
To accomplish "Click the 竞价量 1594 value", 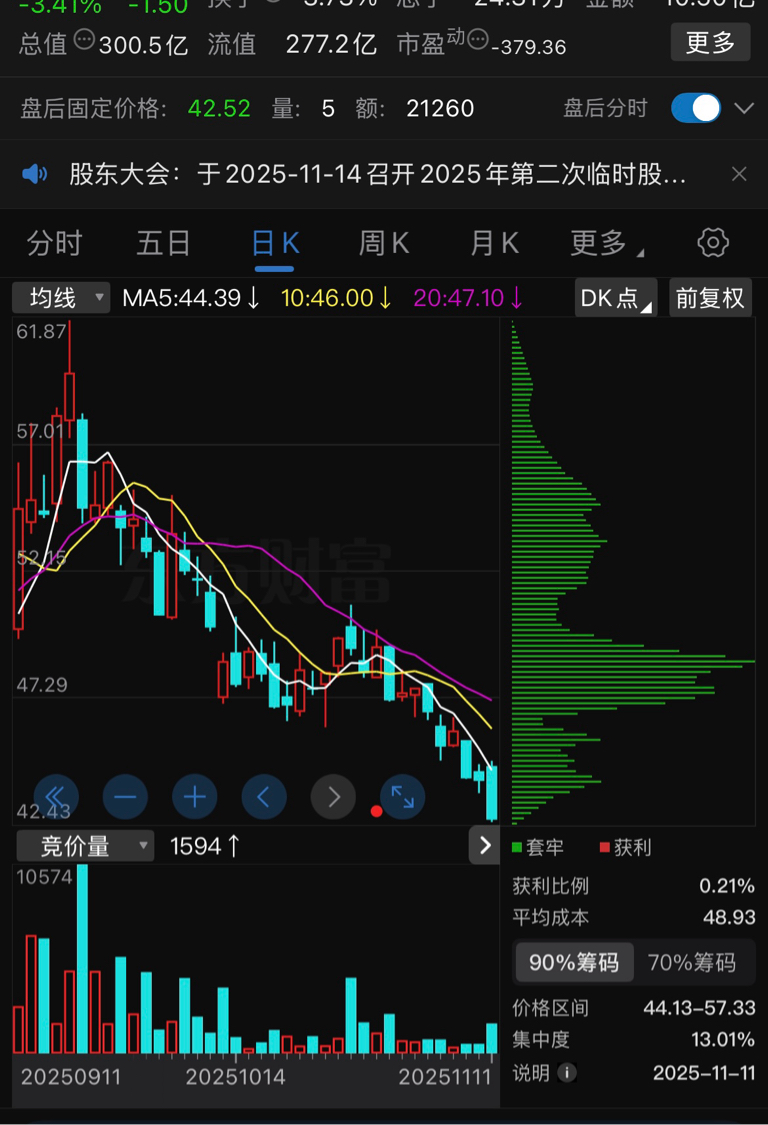I will [205, 846].
